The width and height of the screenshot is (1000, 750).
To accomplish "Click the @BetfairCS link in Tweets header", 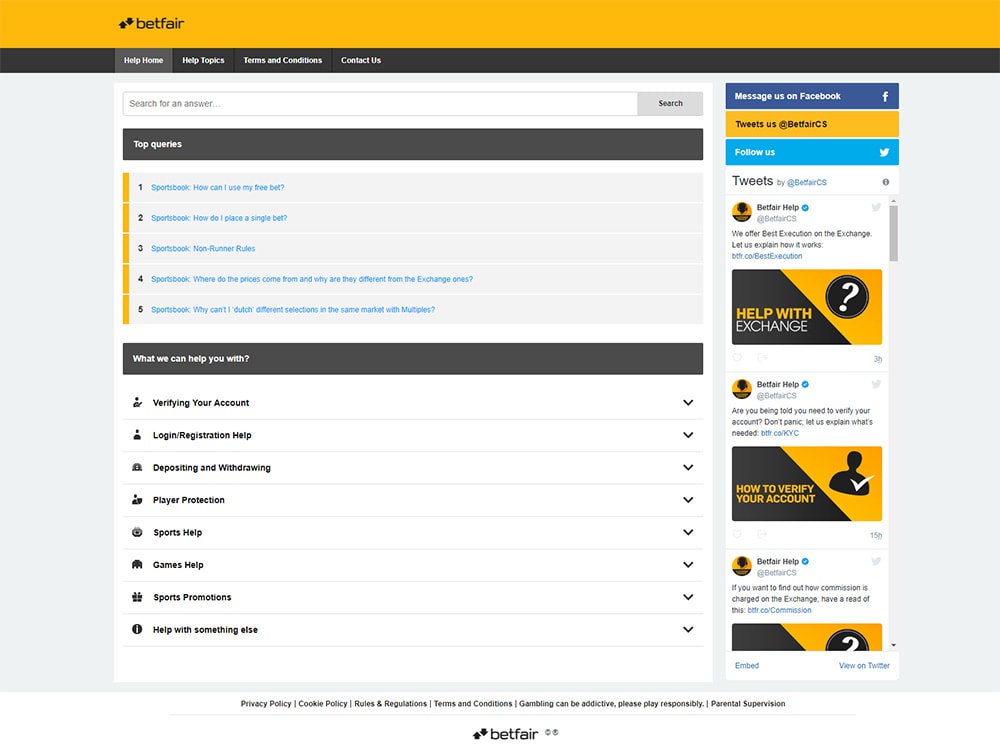I will pos(806,183).
